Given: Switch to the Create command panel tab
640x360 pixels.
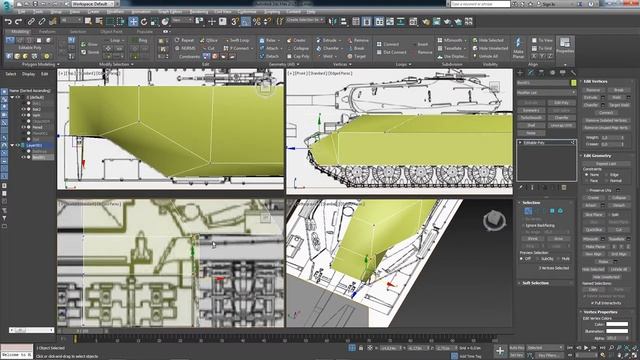Looking at the screenshot, I should 520,73.
